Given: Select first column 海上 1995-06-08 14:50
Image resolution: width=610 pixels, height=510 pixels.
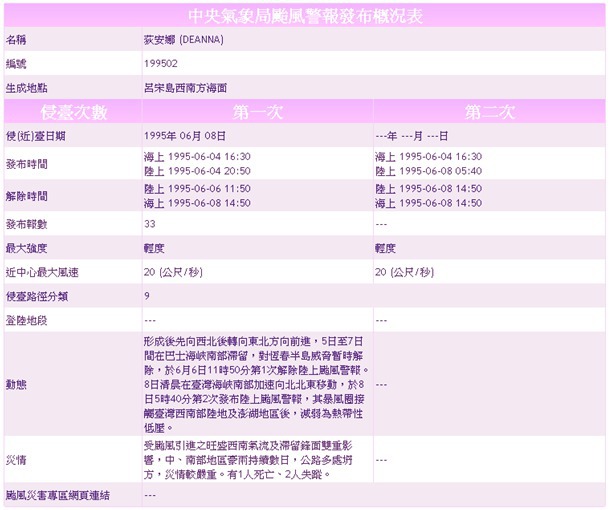Looking at the screenshot, I should tap(197, 203).
